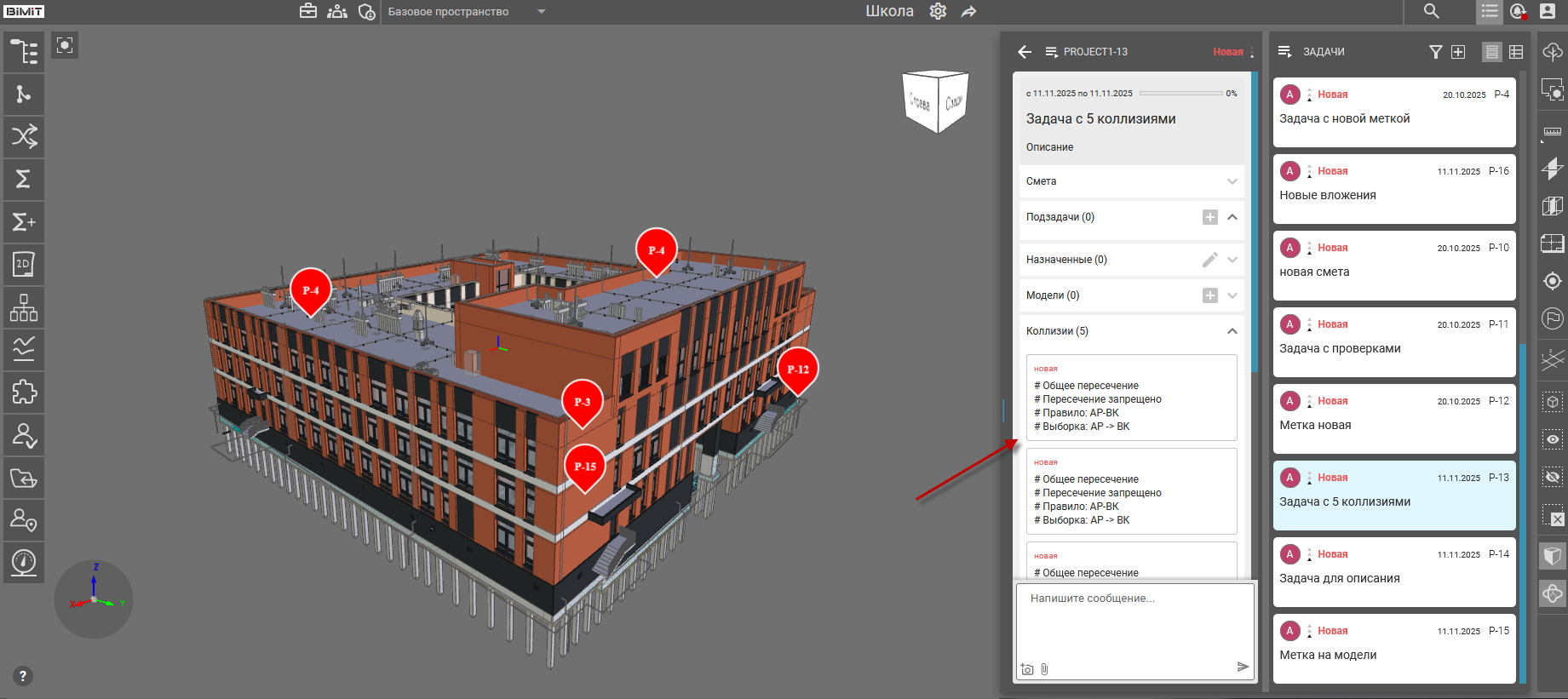Switch tasks list to table view
Viewport: 1568px width, 699px height.
[1516, 52]
